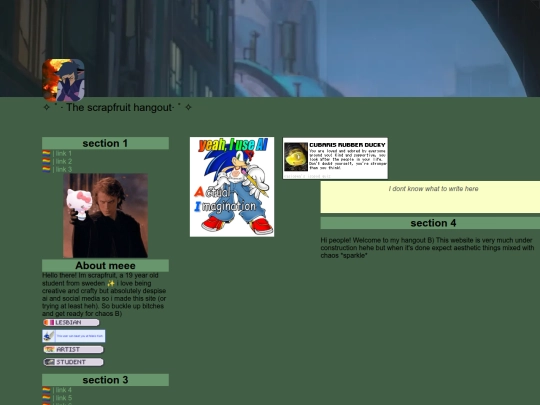
Task: Click the 'section 1' header
Action: click(105, 143)
